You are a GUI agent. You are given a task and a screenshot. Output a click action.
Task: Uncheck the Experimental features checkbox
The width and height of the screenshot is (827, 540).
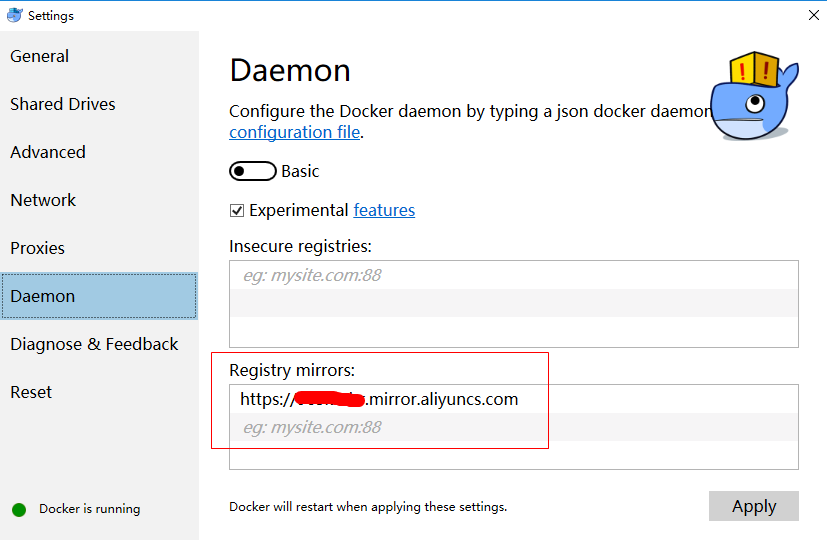pyautogui.click(x=237, y=210)
